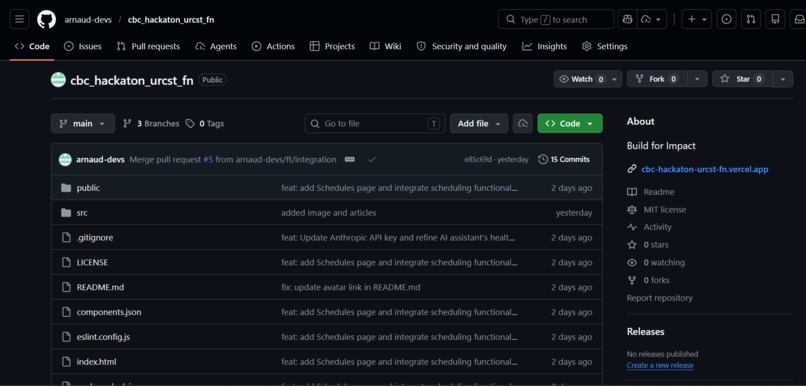Open the components.json file
806x386 pixels.
pyautogui.click(x=108, y=312)
